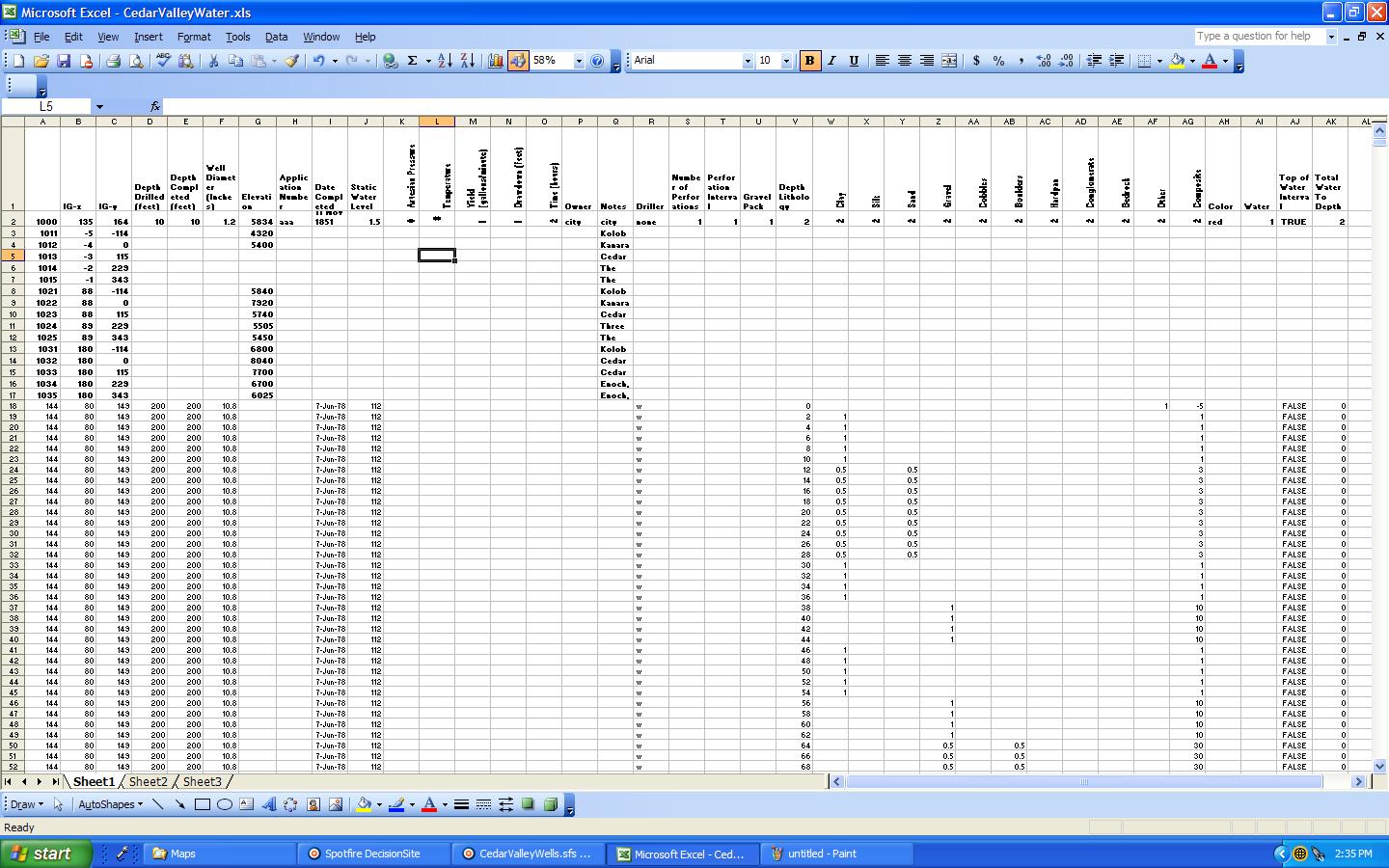This screenshot has height=868, width=1389.
Task: Insert WordArt from the Drawing toolbar
Action: pyautogui.click(x=268, y=804)
